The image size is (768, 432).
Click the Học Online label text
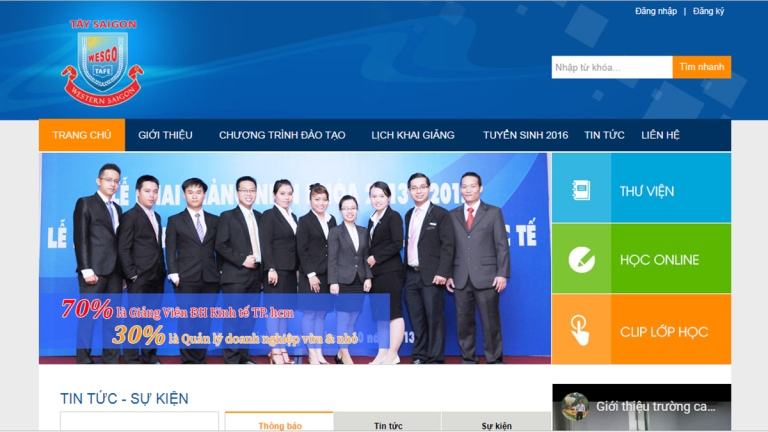coord(659,260)
